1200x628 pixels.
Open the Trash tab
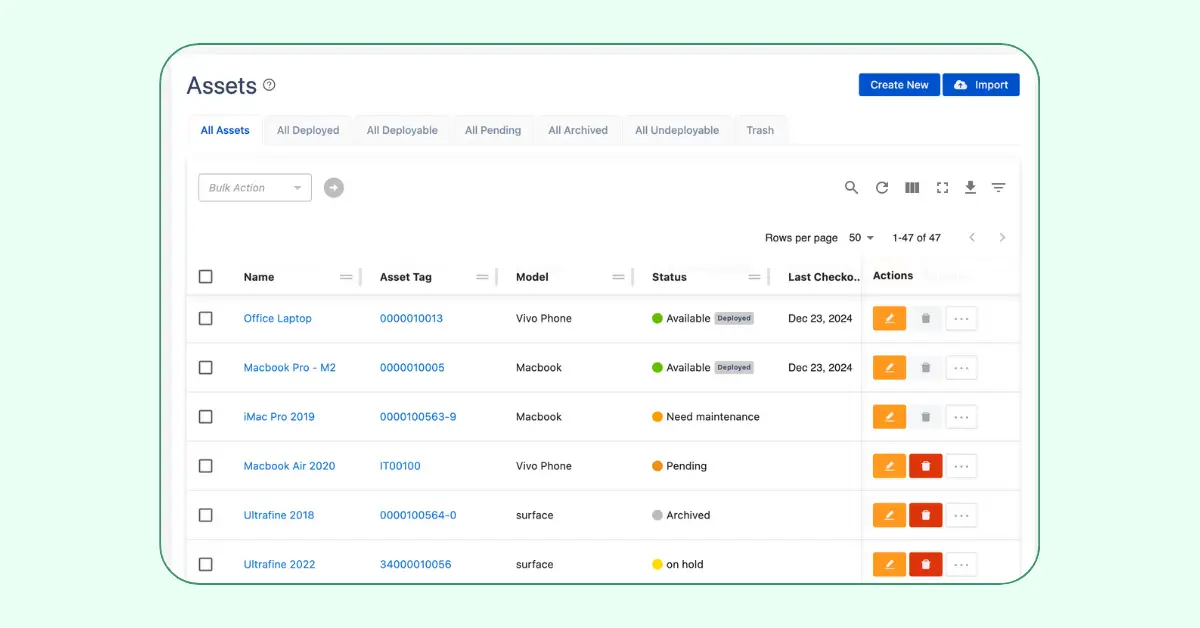pos(760,130)
